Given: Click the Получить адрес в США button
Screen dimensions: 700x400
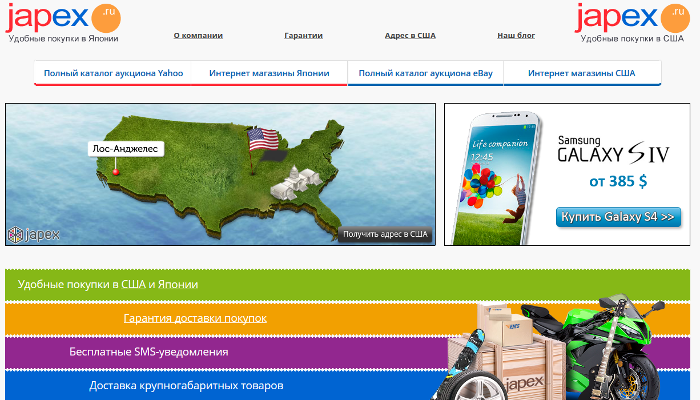Looking at the screenshot, I should [x=385, y=234].
